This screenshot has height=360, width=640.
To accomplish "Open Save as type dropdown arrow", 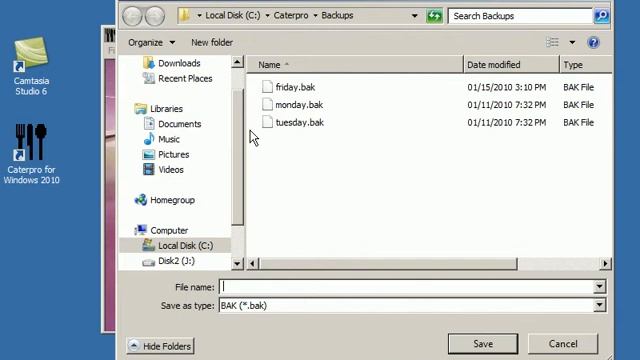I will [599, 305].
